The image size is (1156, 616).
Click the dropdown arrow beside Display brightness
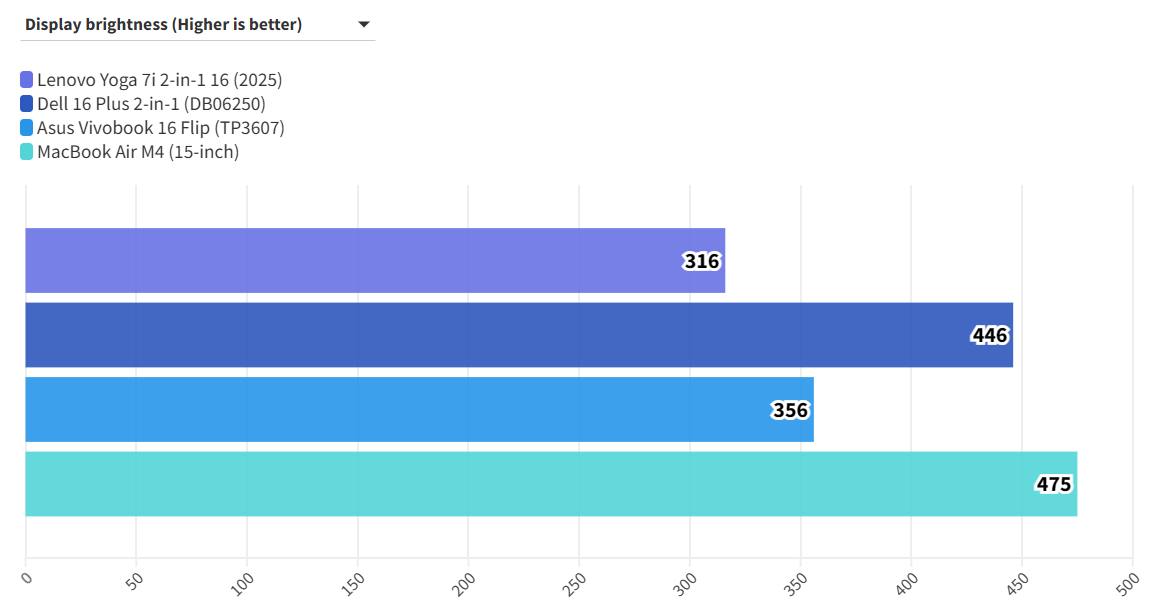(x=363, y=24)
